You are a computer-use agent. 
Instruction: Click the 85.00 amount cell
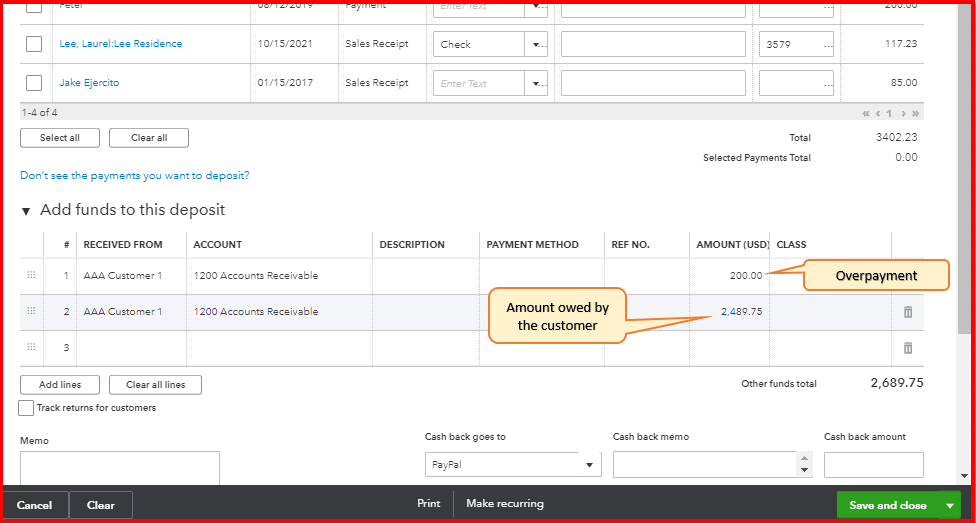(904, 83)
